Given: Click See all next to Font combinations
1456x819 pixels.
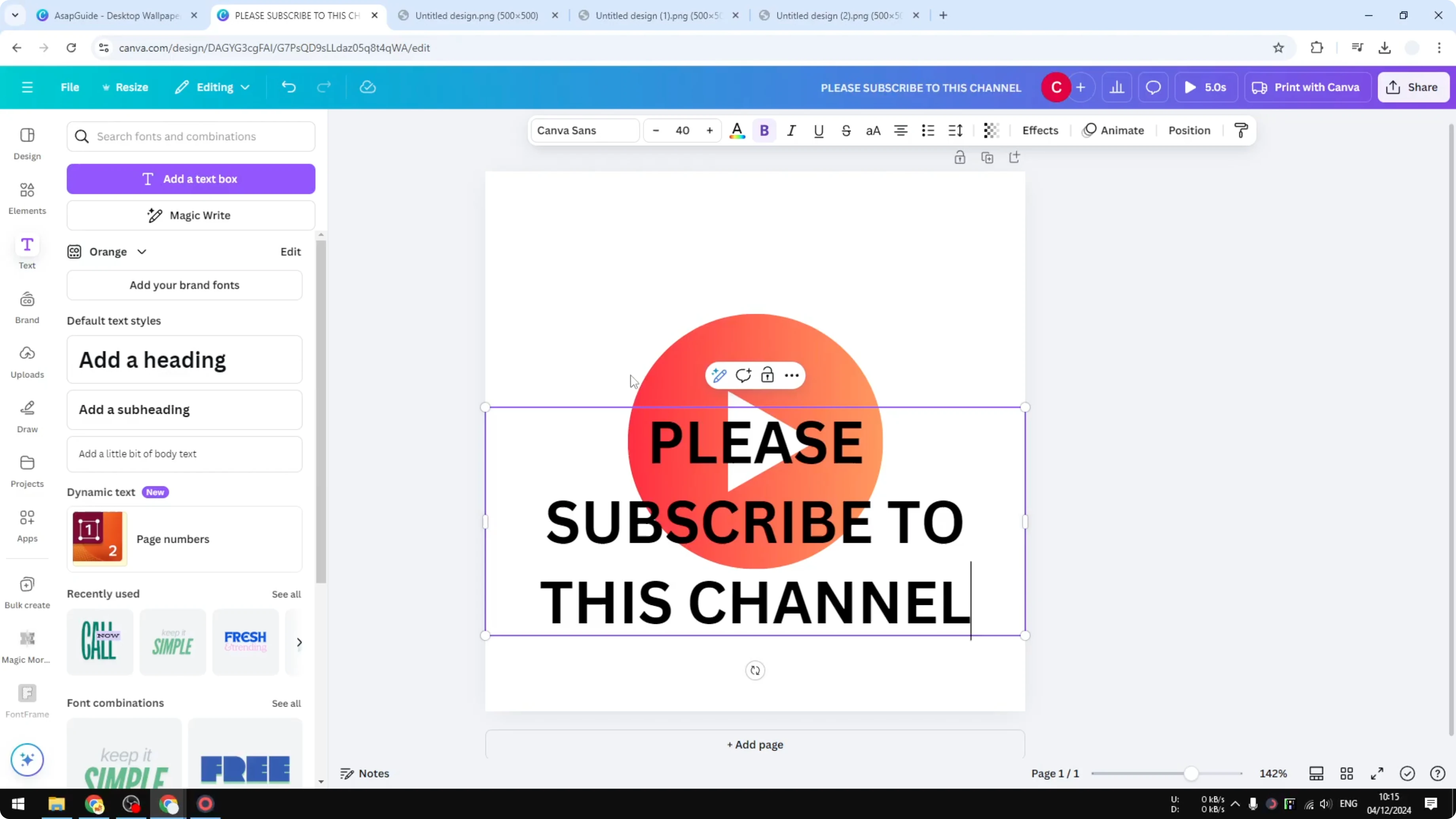Looking at the screenshot, I should point(286,703).
